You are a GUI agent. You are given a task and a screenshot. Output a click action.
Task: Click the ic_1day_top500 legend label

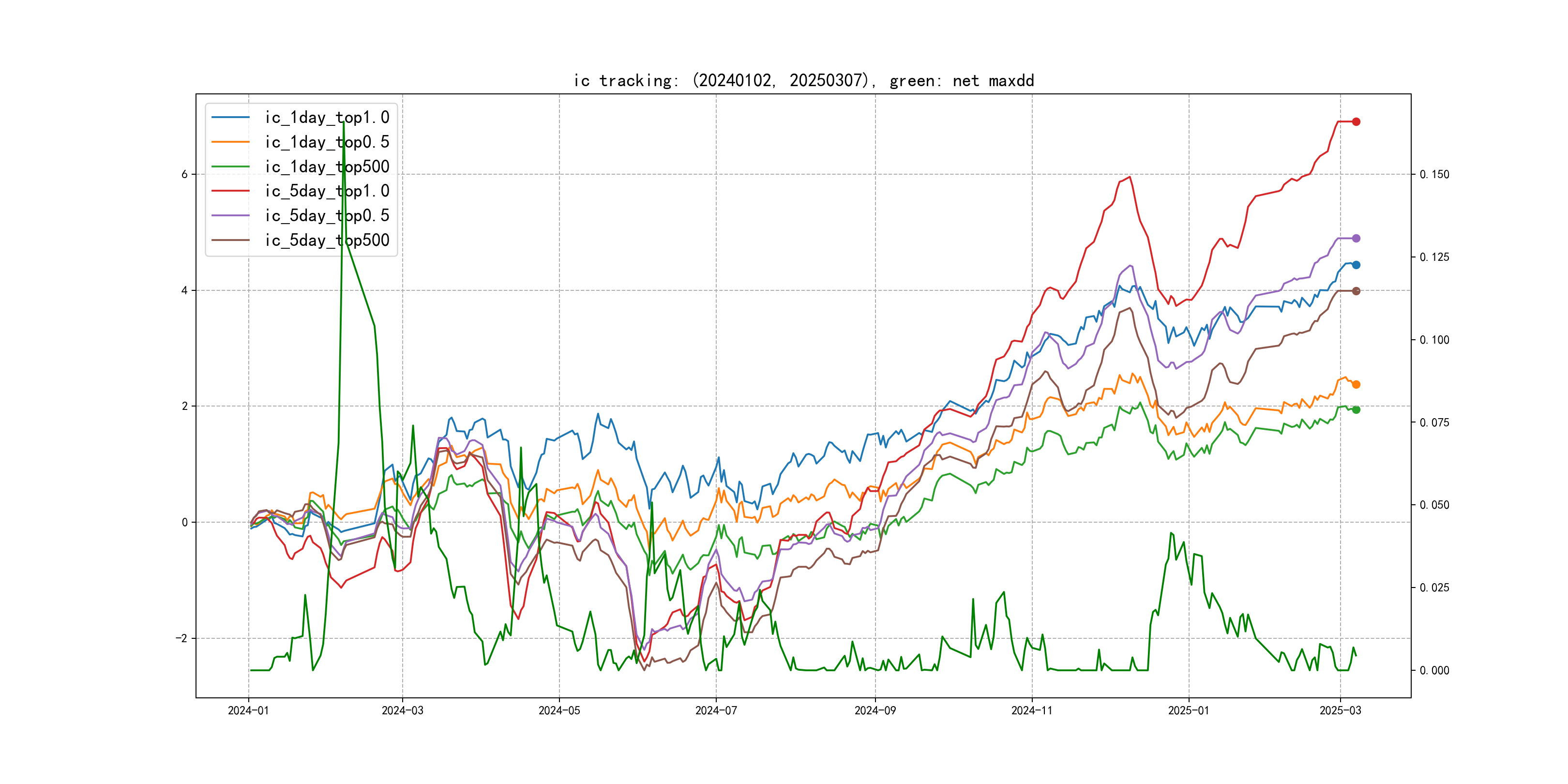pyautogui.click(x=327, y=167)
